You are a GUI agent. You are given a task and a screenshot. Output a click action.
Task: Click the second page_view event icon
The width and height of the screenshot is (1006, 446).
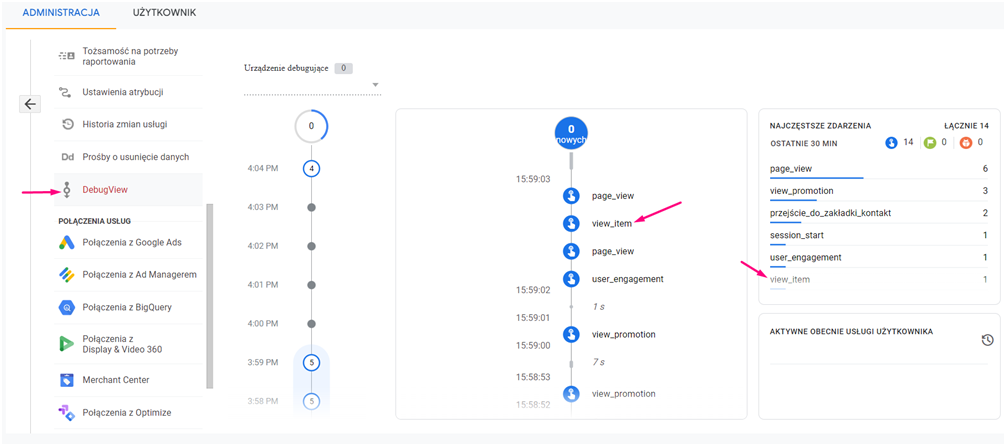[571, 251]
